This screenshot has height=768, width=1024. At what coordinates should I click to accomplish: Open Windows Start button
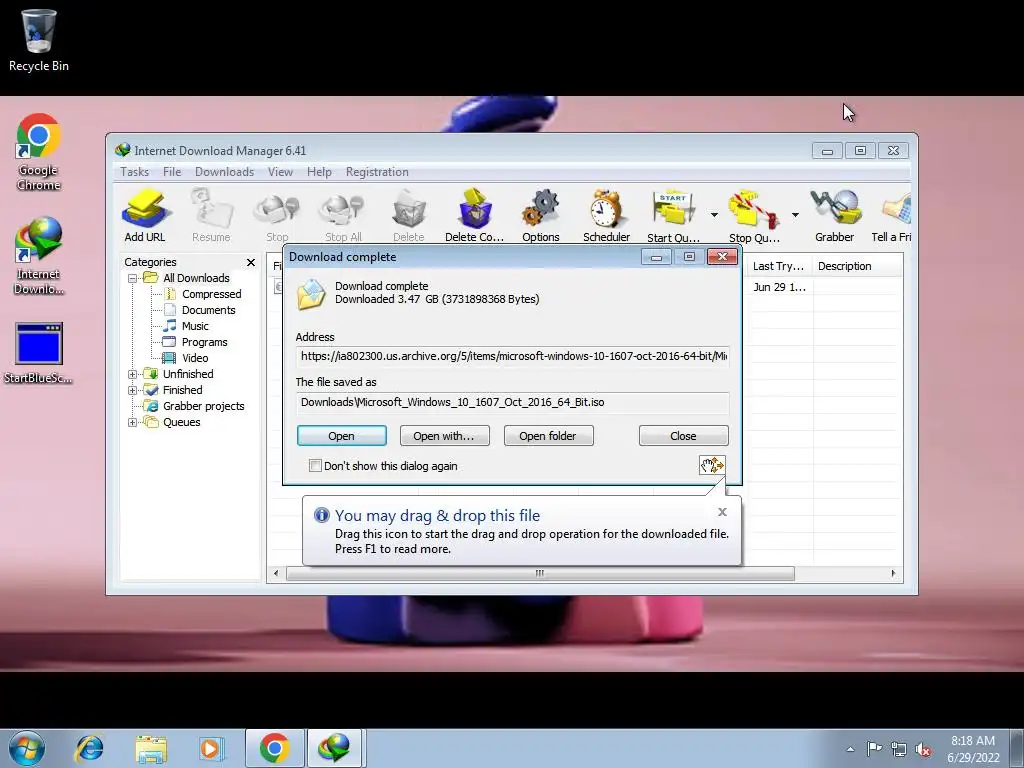tap(27, 748)
